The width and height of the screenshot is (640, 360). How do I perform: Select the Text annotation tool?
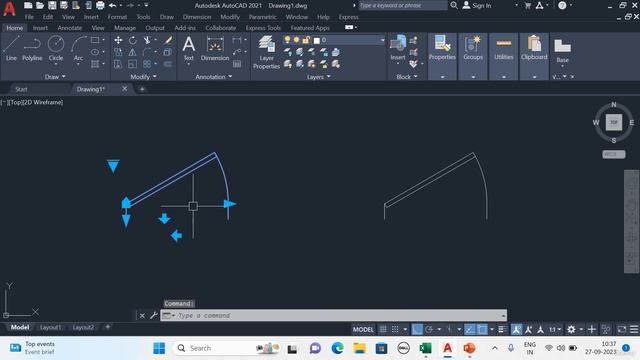[x=189, y=48]
